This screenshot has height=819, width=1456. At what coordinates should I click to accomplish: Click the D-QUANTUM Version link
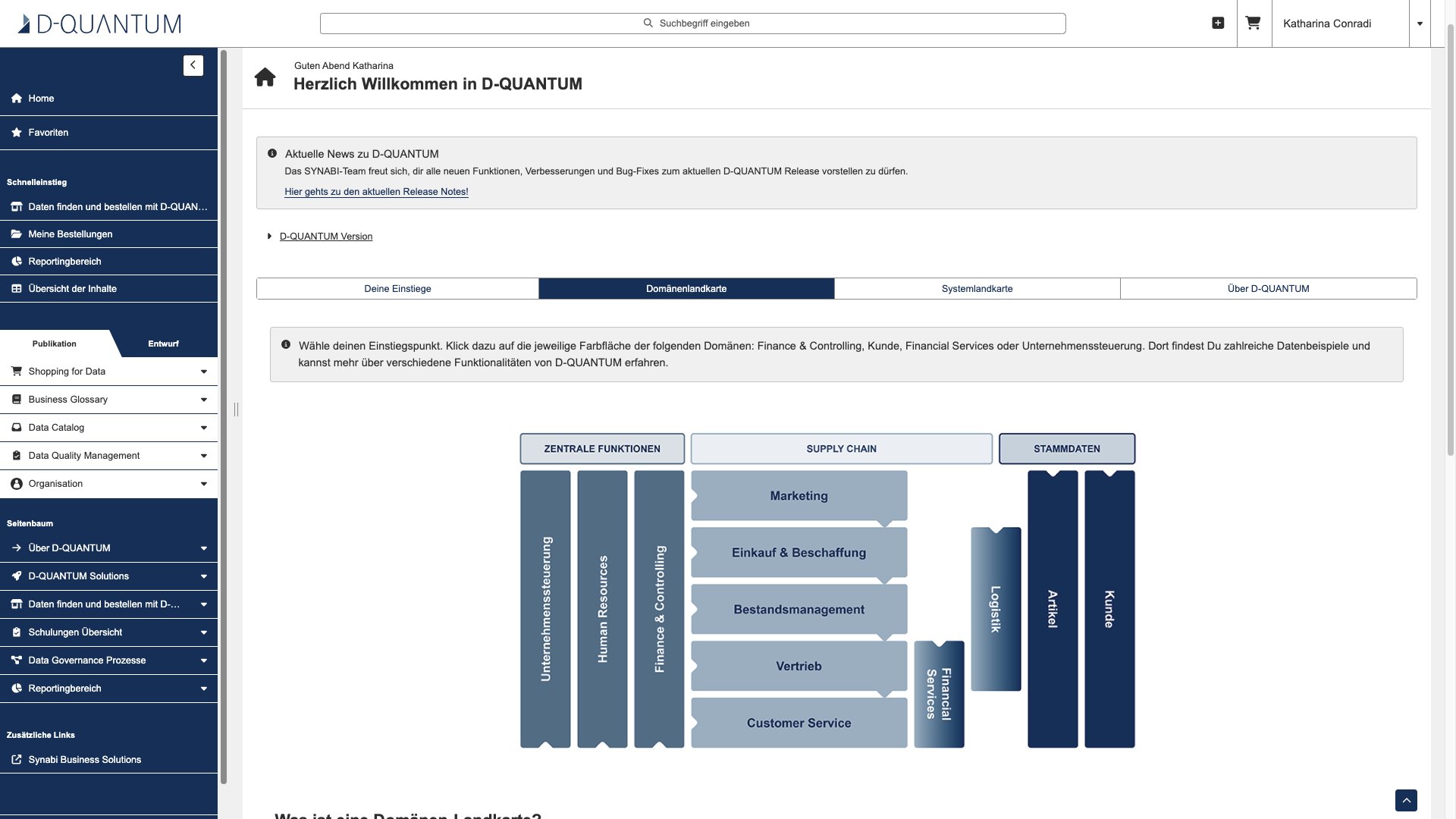[x=326, y=237]
